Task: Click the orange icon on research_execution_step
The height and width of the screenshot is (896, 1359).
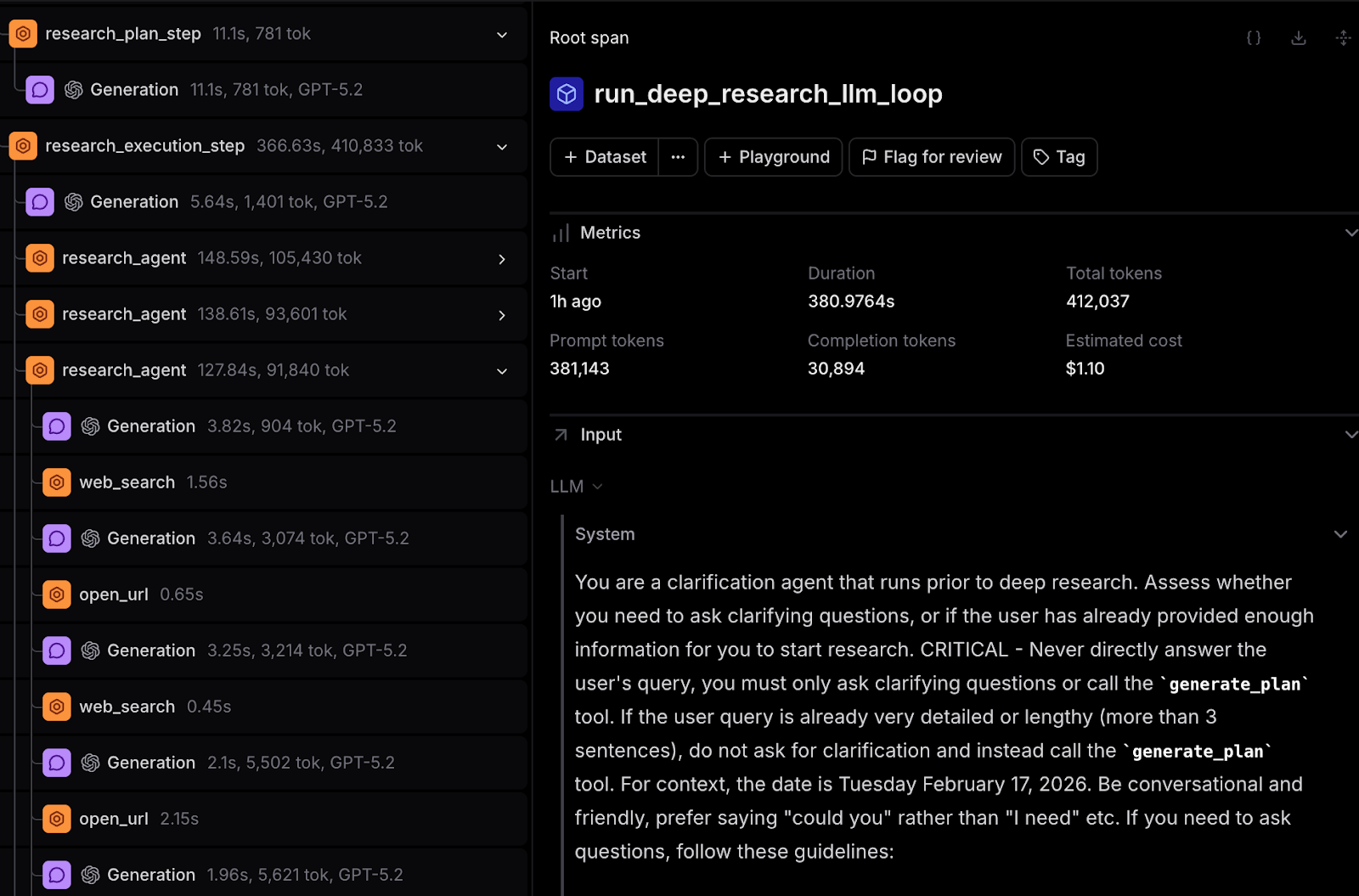Action: click(23, 145)
